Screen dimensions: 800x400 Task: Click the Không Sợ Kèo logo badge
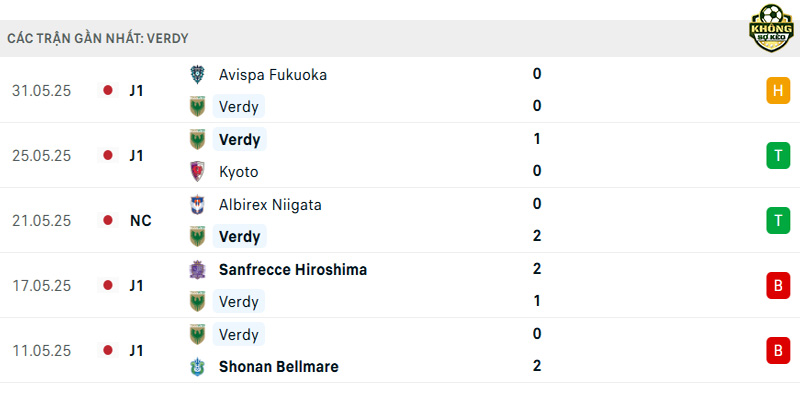point(771,28)
